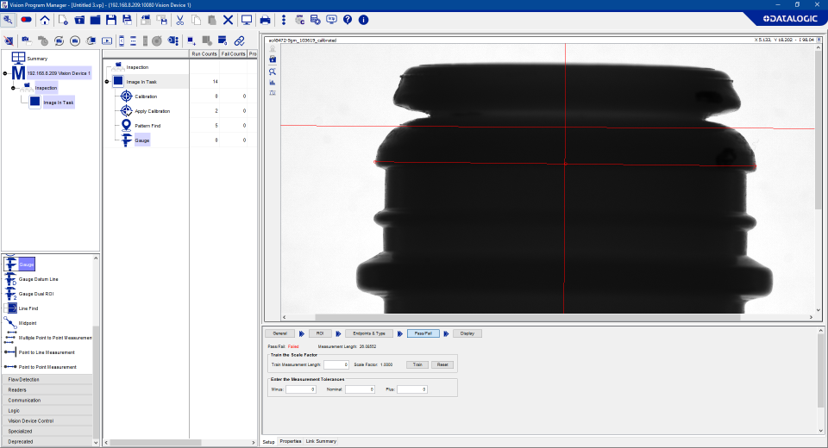Click the Info icon in toolbar

(363, 20)
